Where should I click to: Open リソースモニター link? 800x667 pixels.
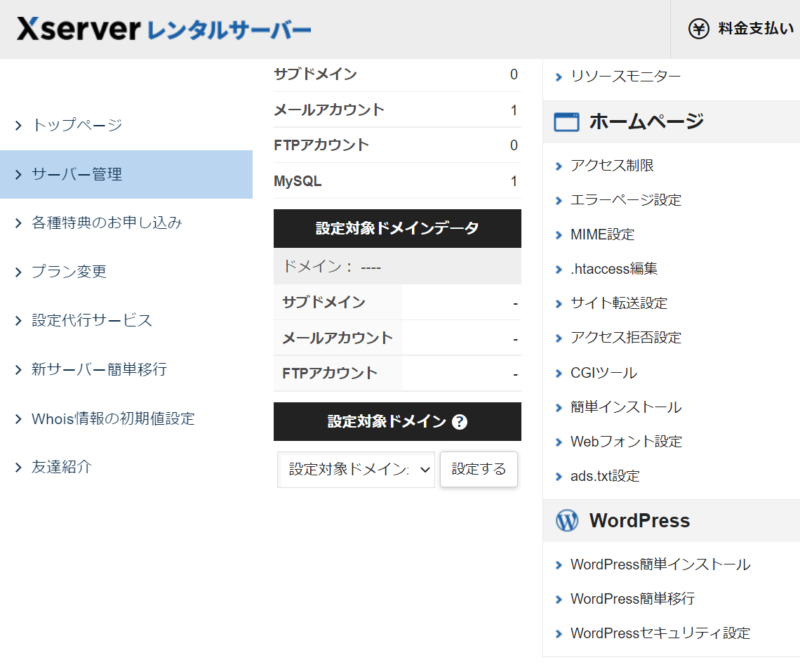click(x=626, y=77)
